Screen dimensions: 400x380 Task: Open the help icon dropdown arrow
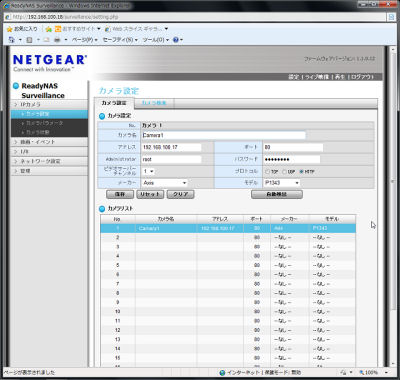pyautogui.click(x=181, y=40)
